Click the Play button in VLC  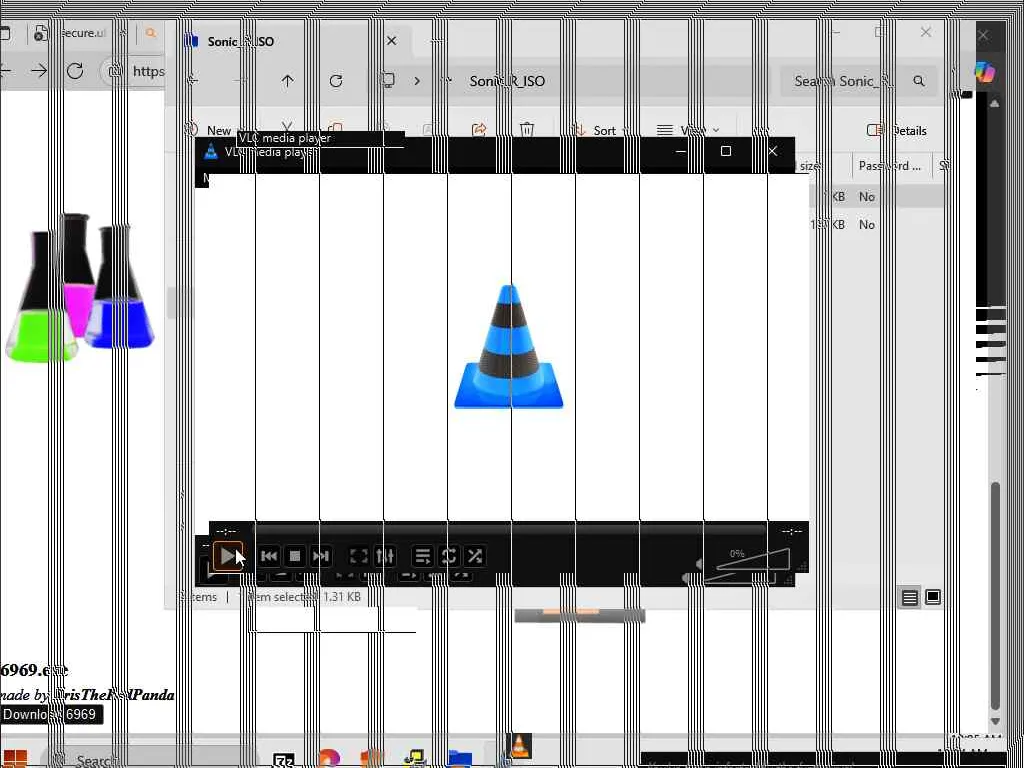[x=227, y=556]
